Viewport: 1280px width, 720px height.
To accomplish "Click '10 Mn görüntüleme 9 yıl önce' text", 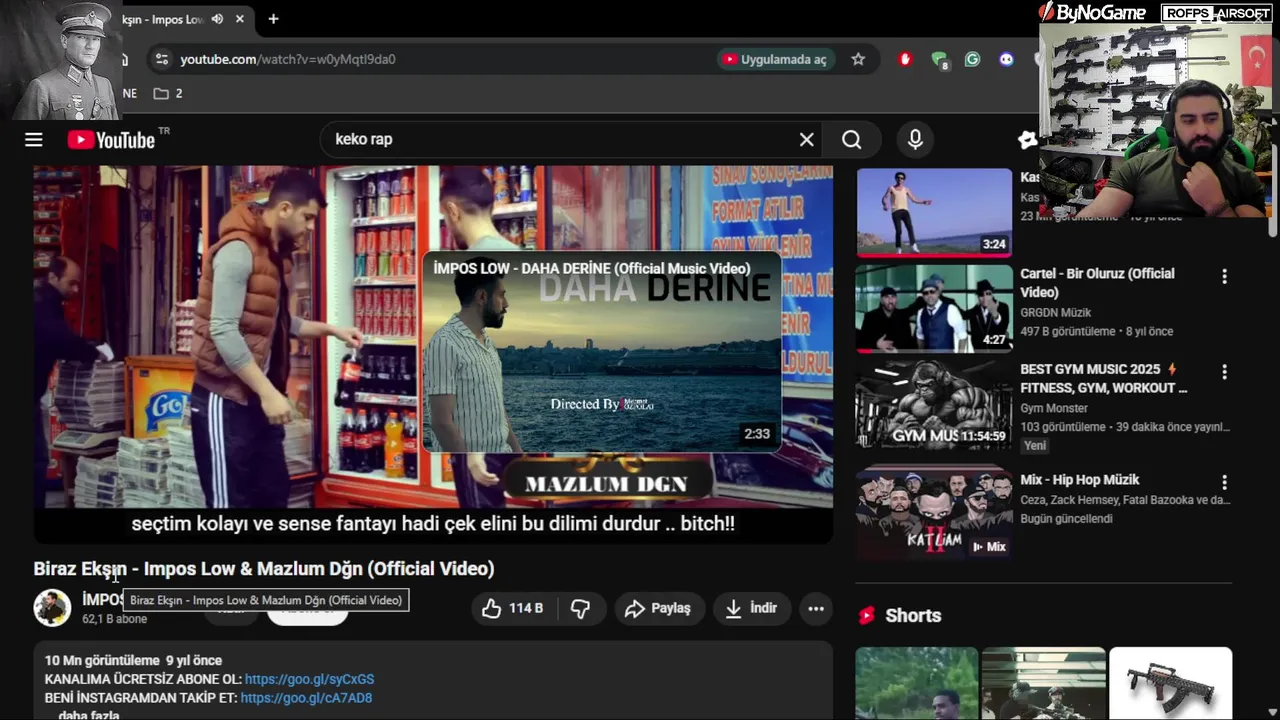I will (x=133, y=660).
